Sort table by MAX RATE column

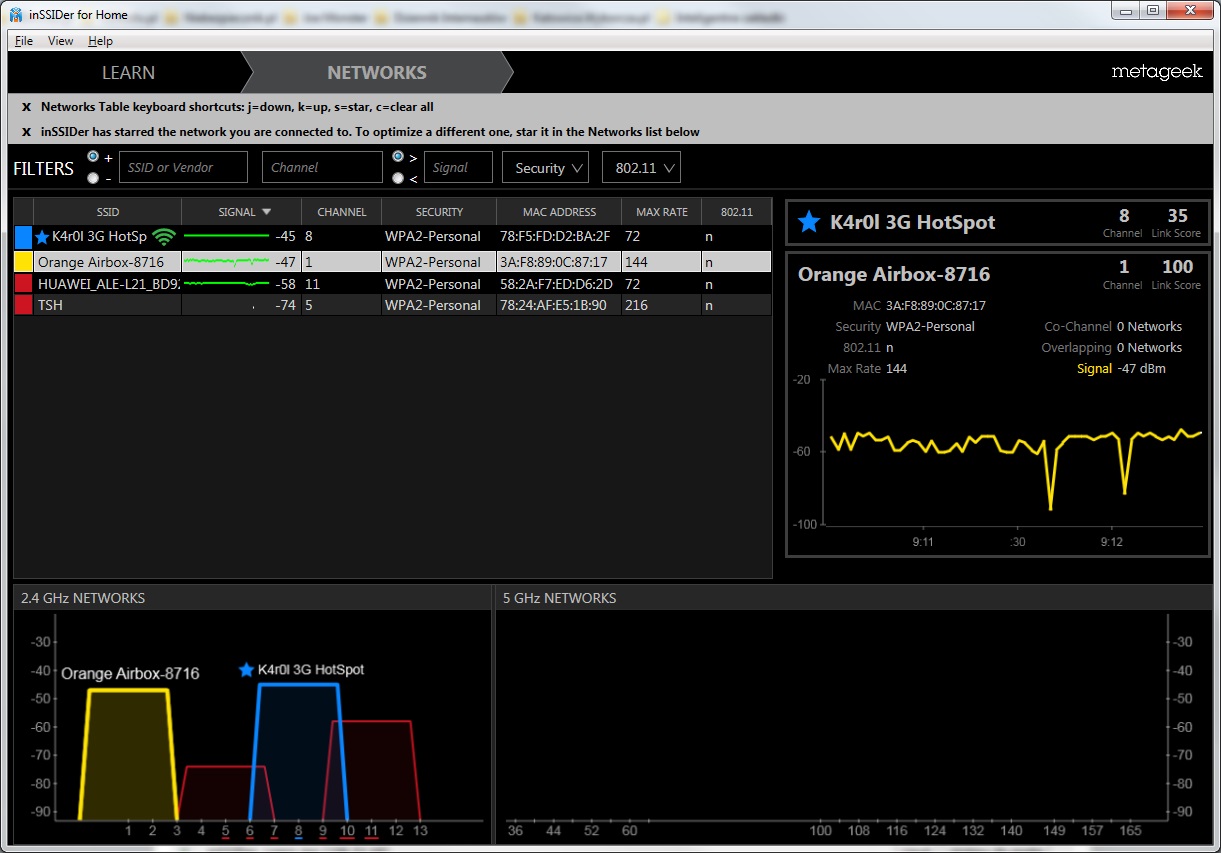661,212
